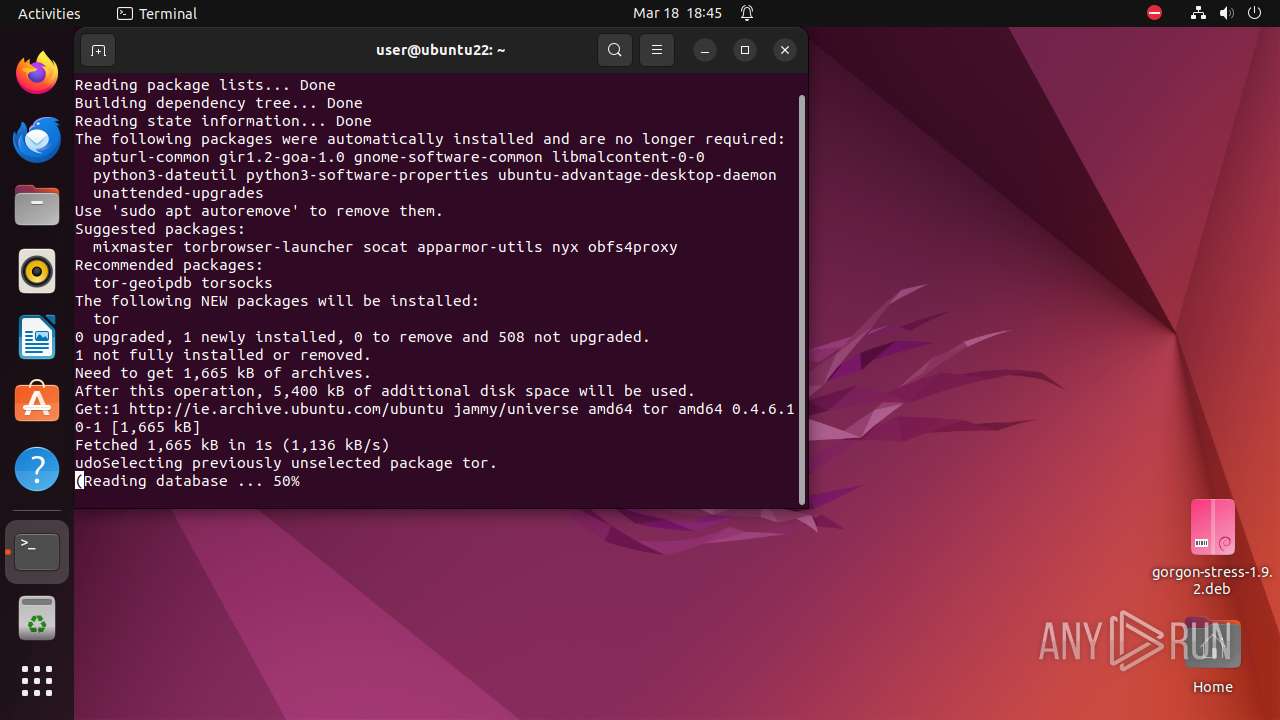This screenshot has height=720, width=1280.
Task: Open the Files manager in dock
Action: coord(37,205)
